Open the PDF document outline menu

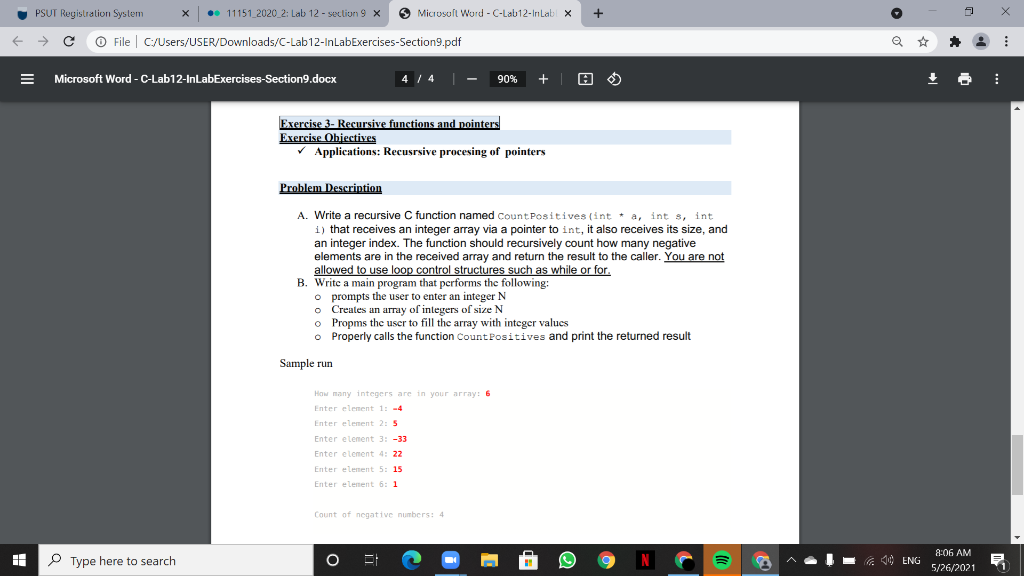(x=27, y=79)
